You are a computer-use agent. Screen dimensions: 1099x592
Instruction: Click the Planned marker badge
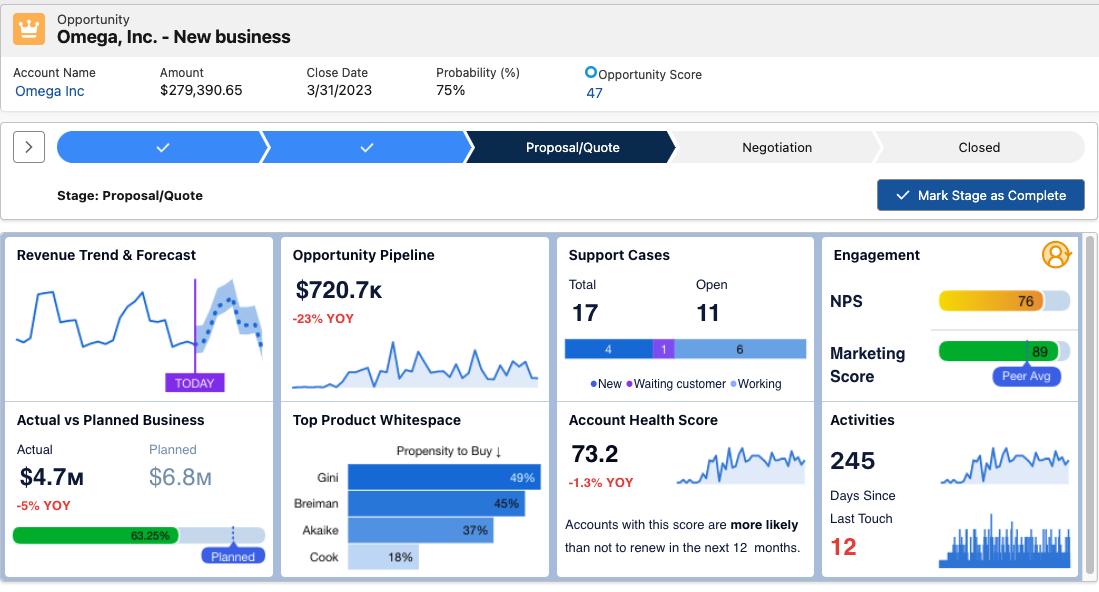coord(233,556)
